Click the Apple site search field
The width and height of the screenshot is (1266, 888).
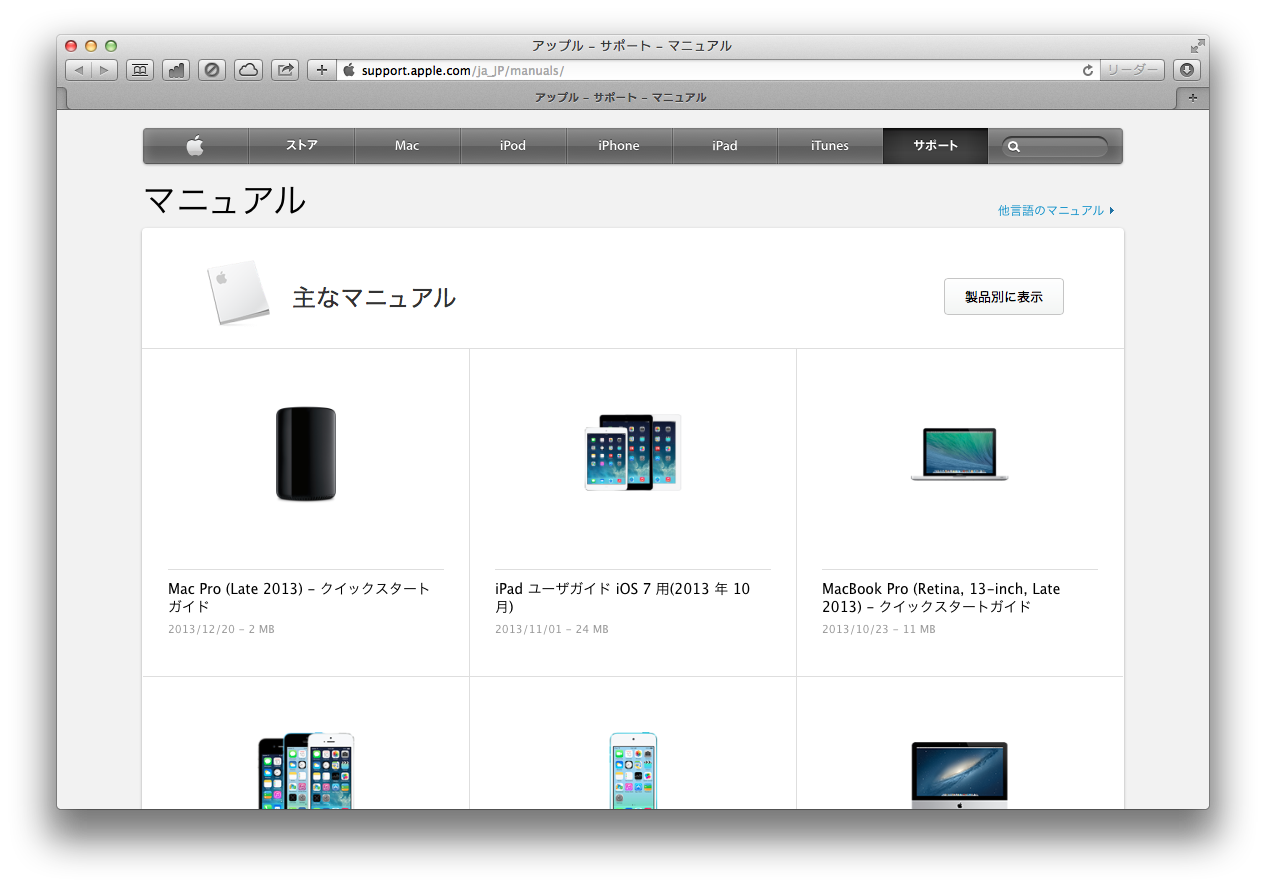[1055, 147]
